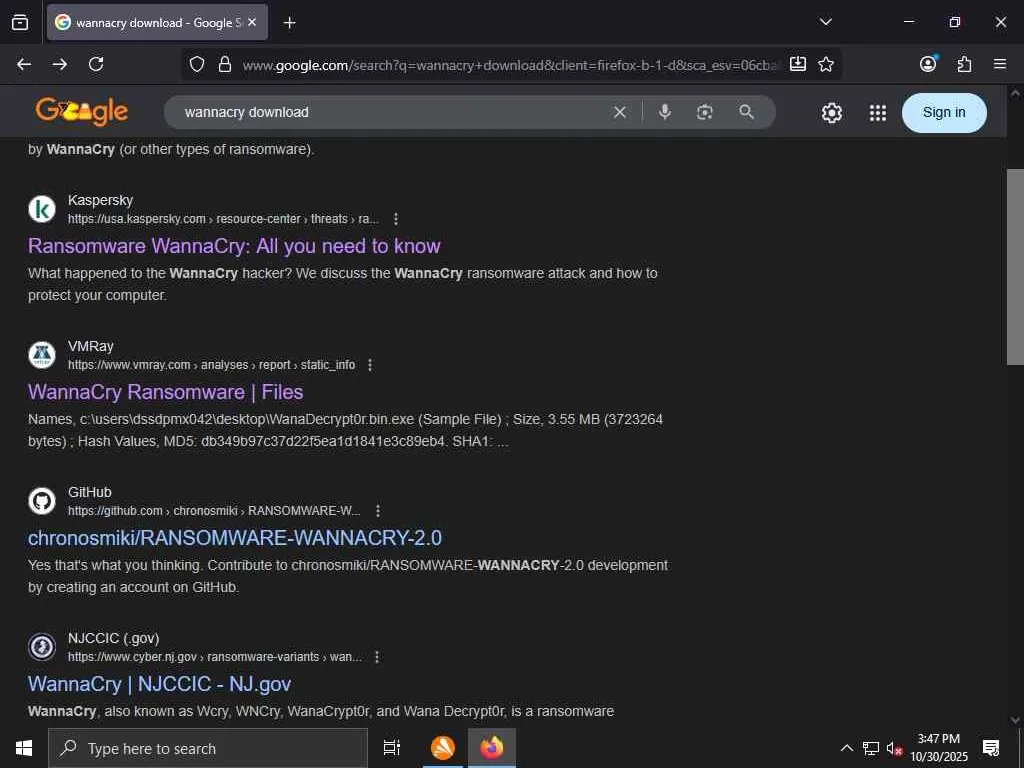Viewport: 1024px width, 768px height.
Task: Click the www.cyber.nj.gov breadcrumb URL
Action: (215, 656)
